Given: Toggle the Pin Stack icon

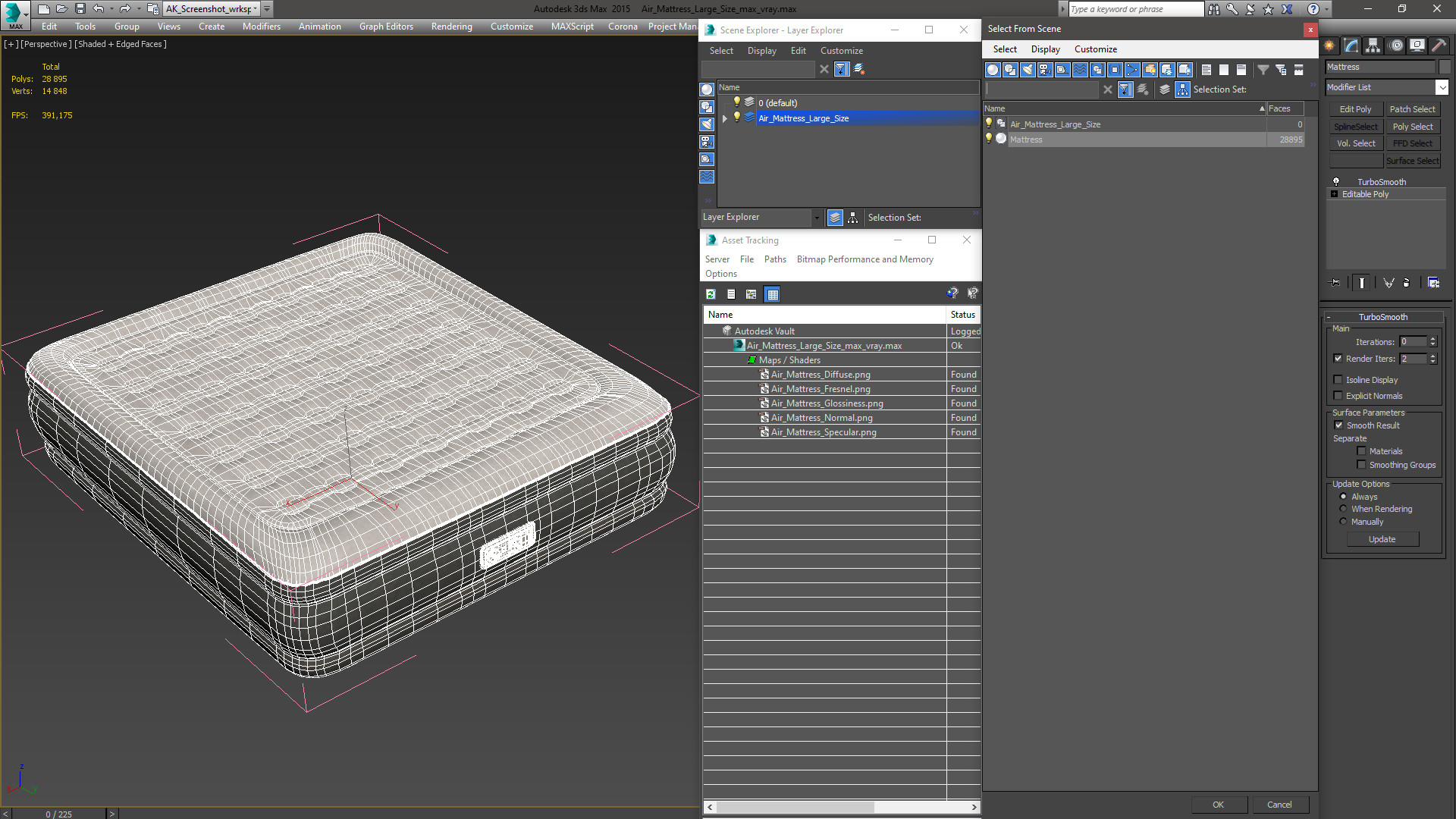Looking at the screenshot, I should tap(1335, 283).
